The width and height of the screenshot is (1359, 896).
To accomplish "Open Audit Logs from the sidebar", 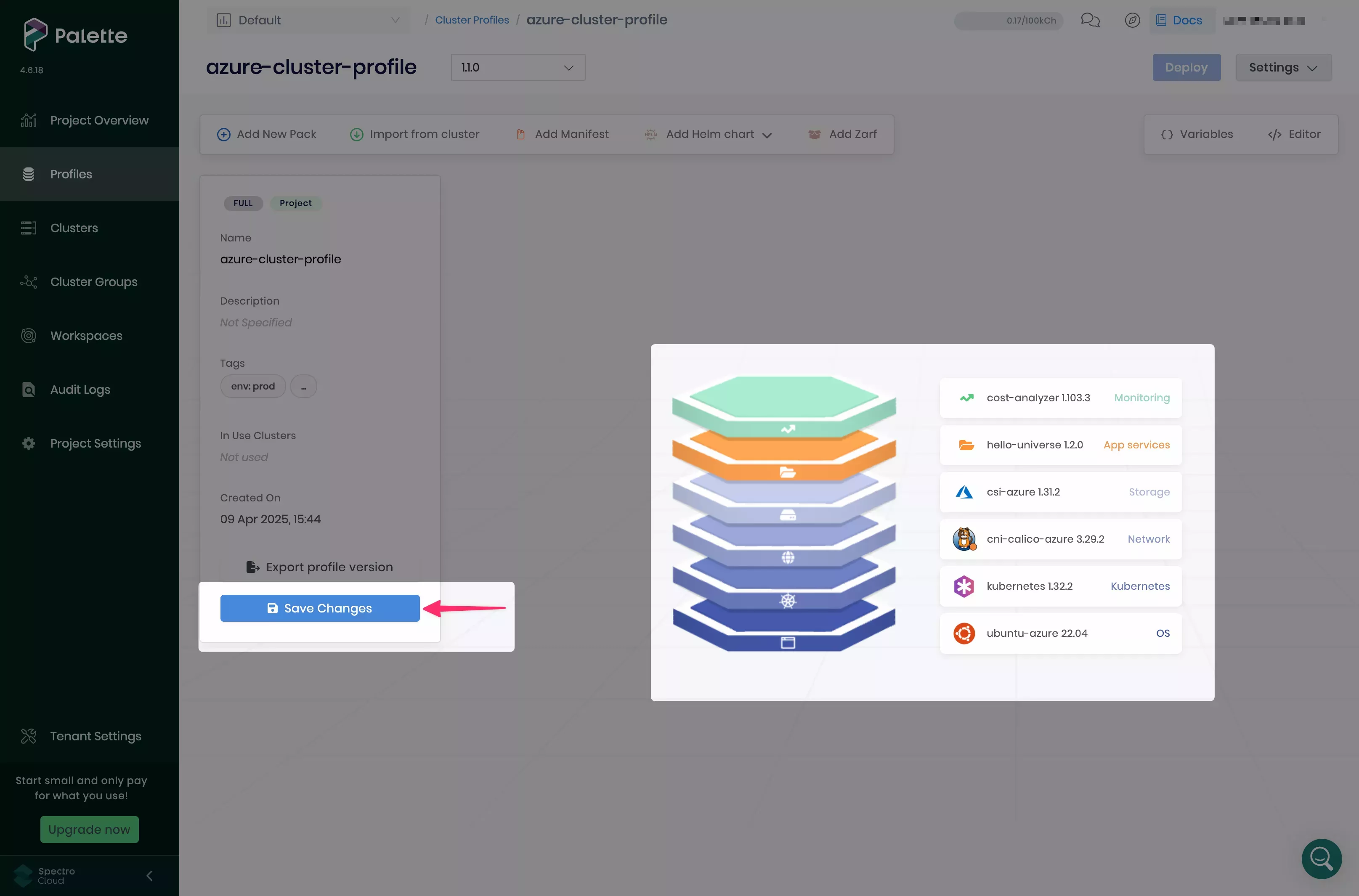I will point(80,389).
